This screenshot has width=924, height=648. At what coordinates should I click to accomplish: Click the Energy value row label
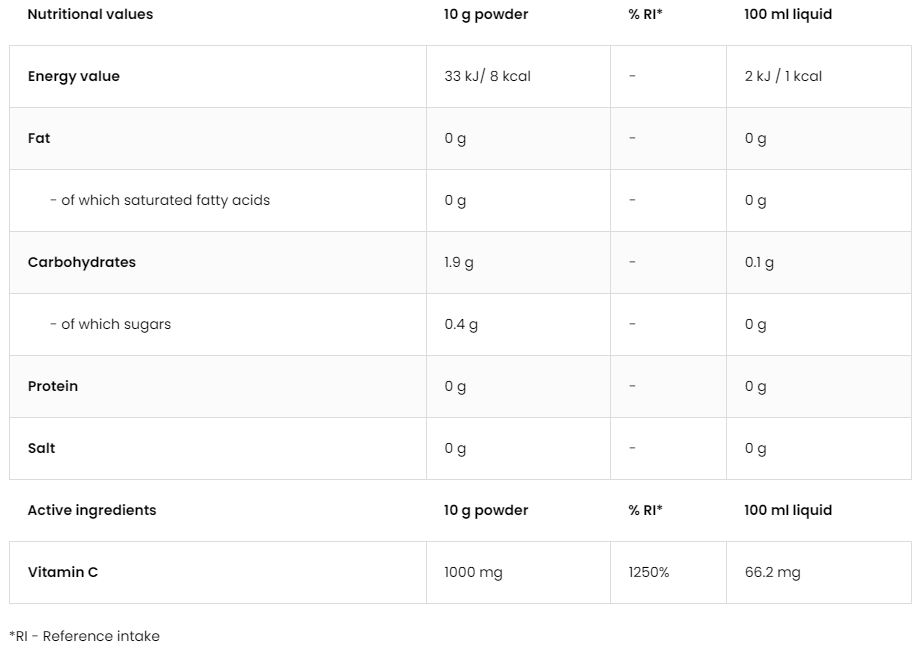coord(73,77)
